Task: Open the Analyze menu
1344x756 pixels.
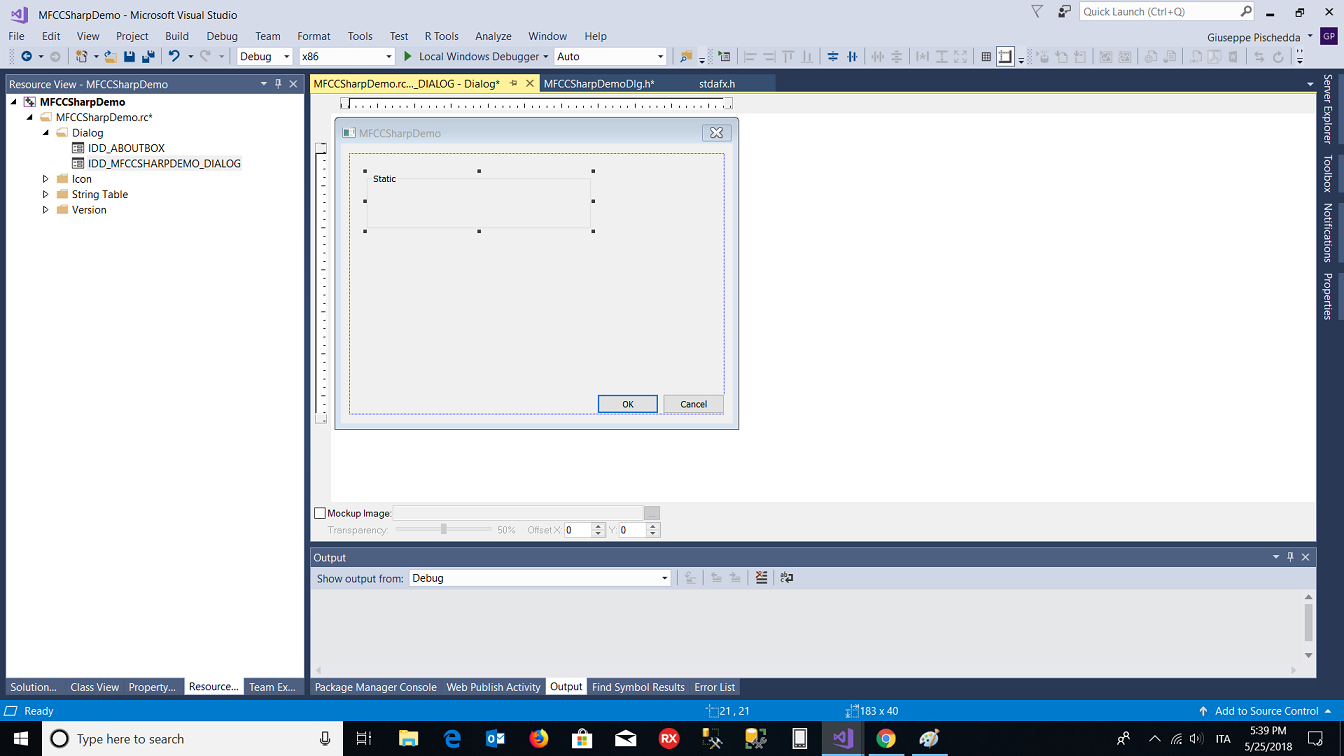Action: (x=493, y=36)
